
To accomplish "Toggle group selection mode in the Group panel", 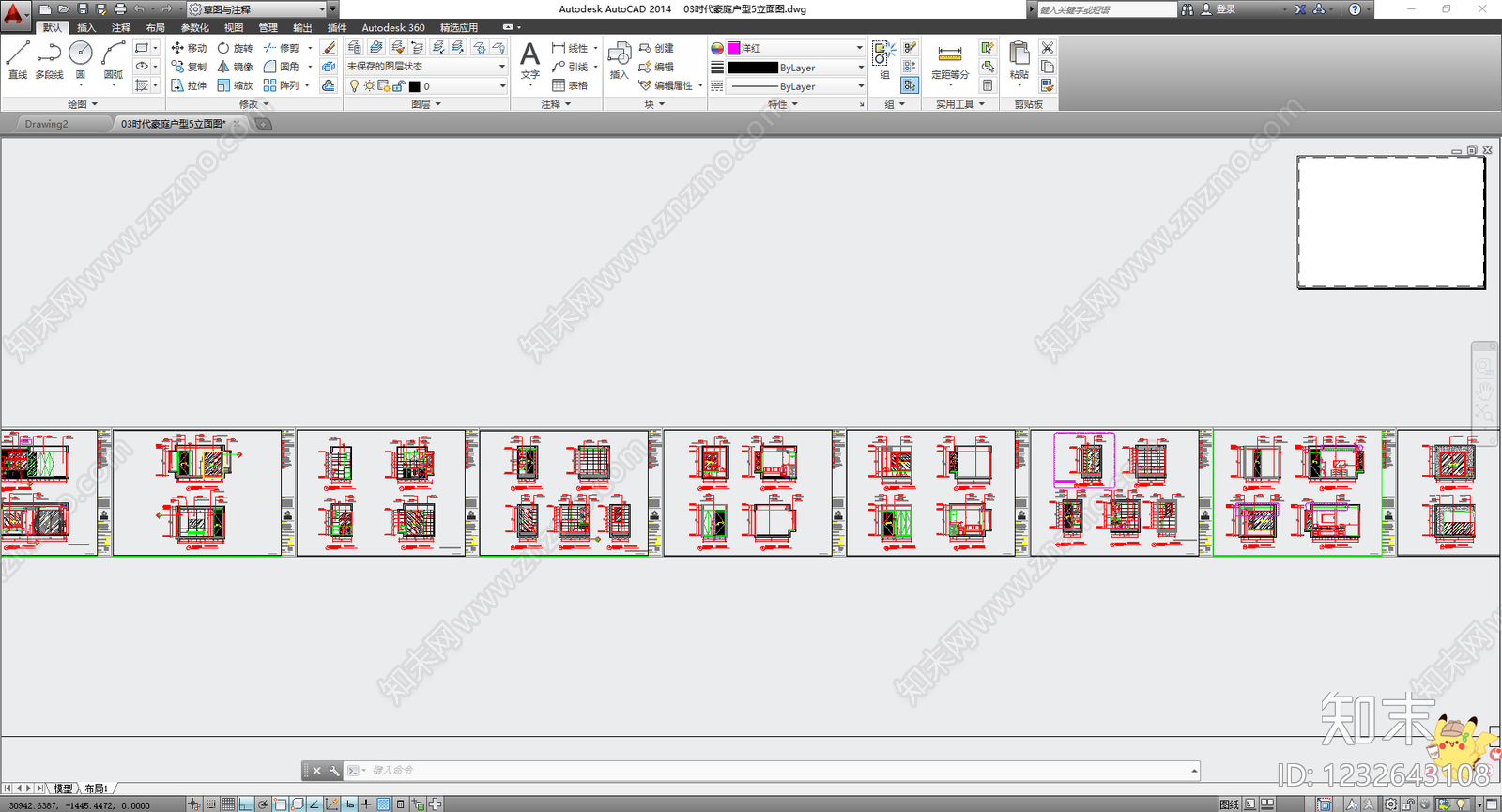I will click(910, 85).
